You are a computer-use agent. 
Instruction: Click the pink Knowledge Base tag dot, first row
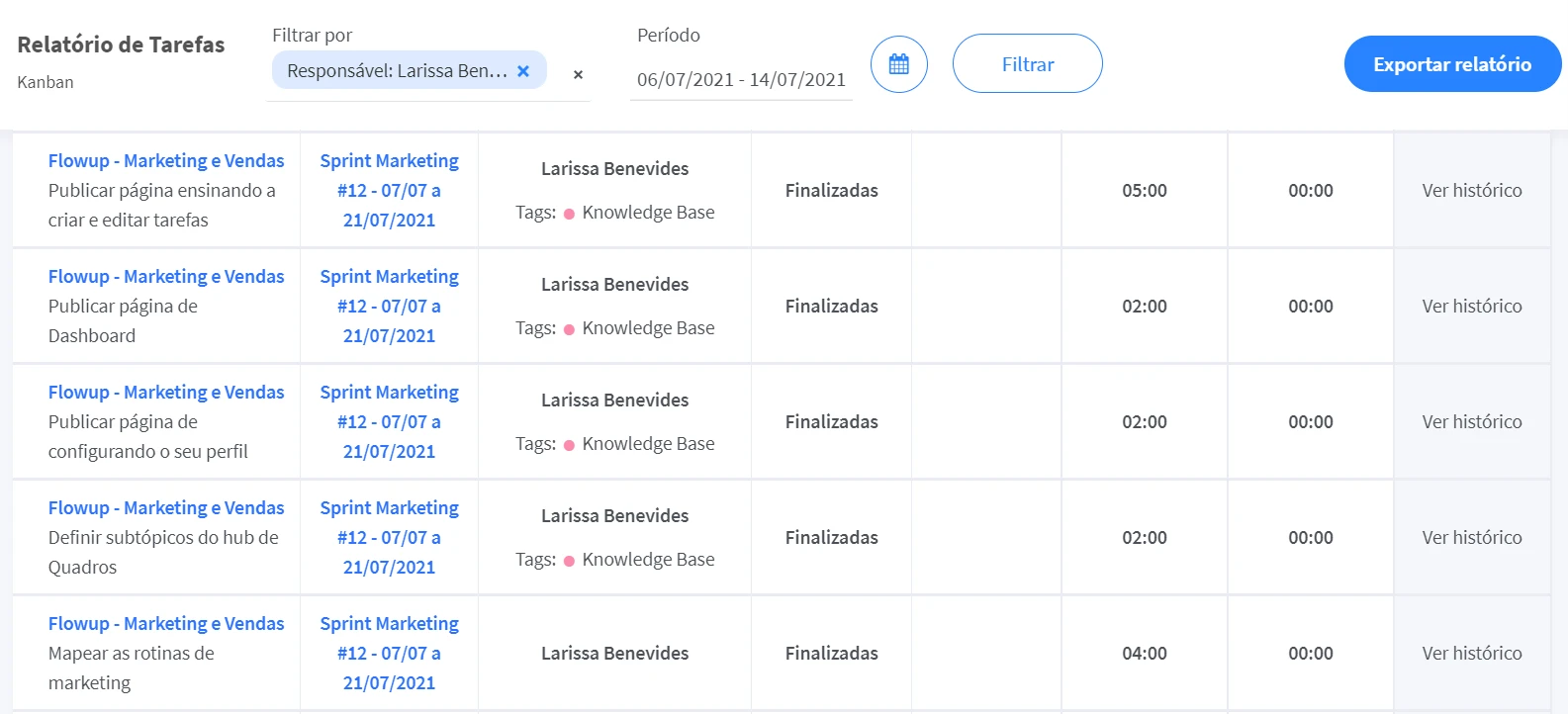tap(569, 214)
